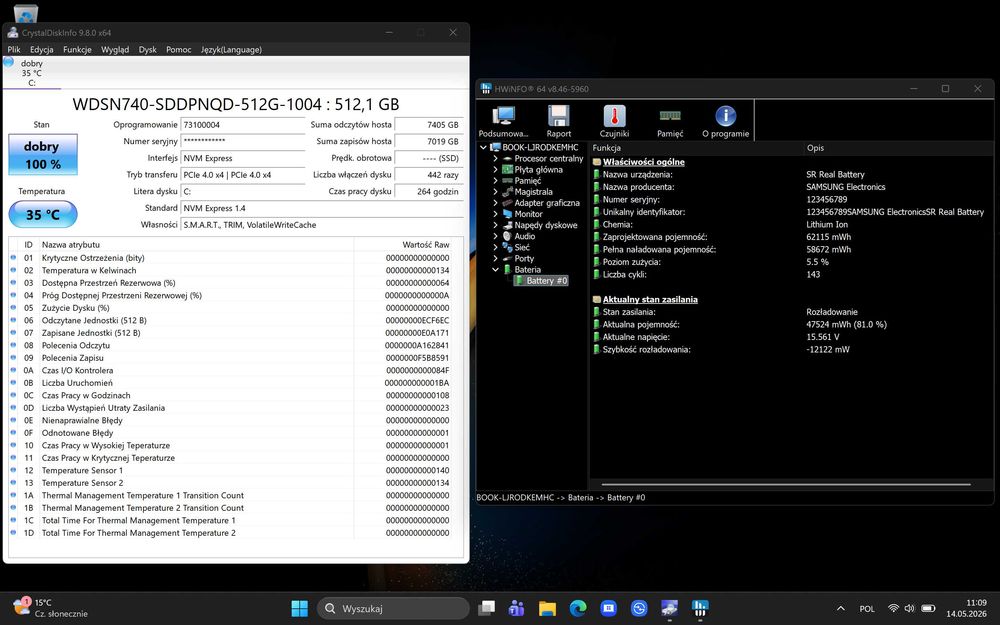This screenshot has width=1000, height=625.
Task: Expand the Procesor centralny node
Action: 495,158
